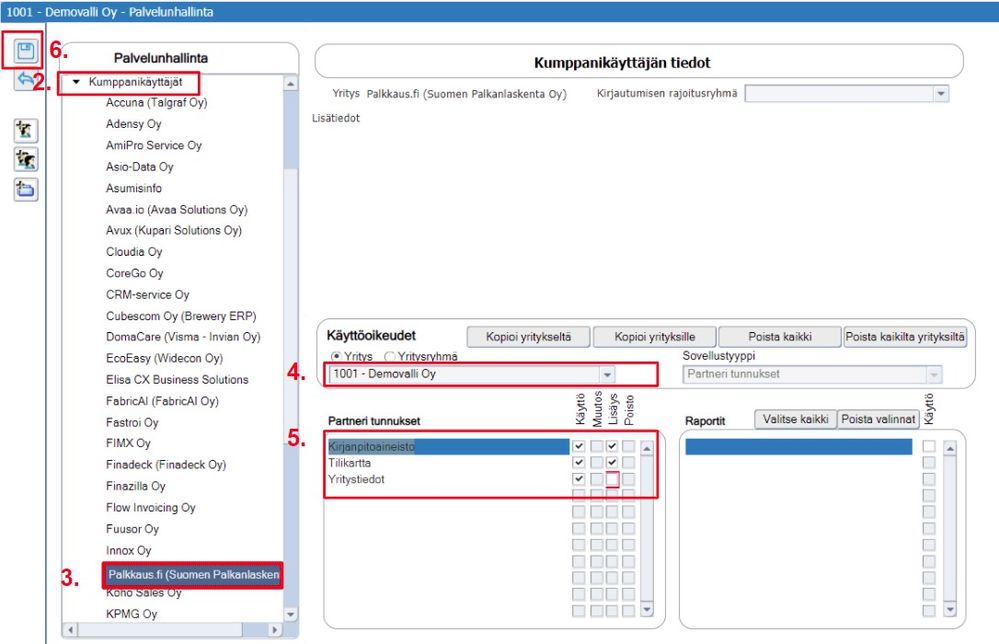Click the save (floppy disk) icon
This screenshot has width=999, height=644.
[x=25, y=51]
